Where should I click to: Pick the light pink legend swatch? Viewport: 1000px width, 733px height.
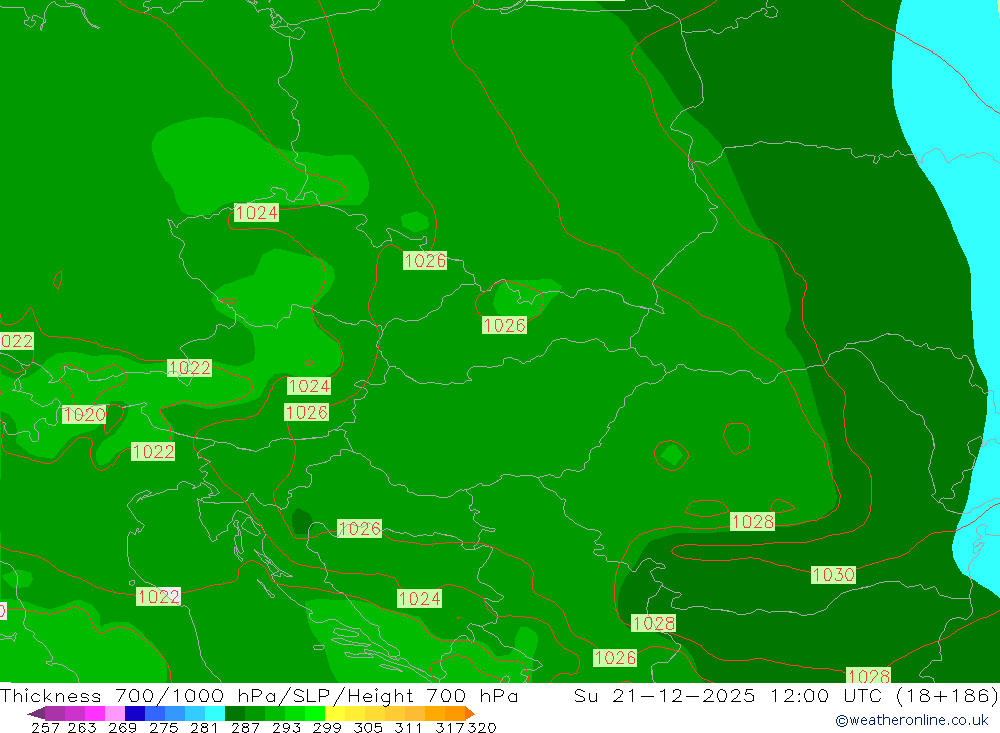tap(114, 713)
